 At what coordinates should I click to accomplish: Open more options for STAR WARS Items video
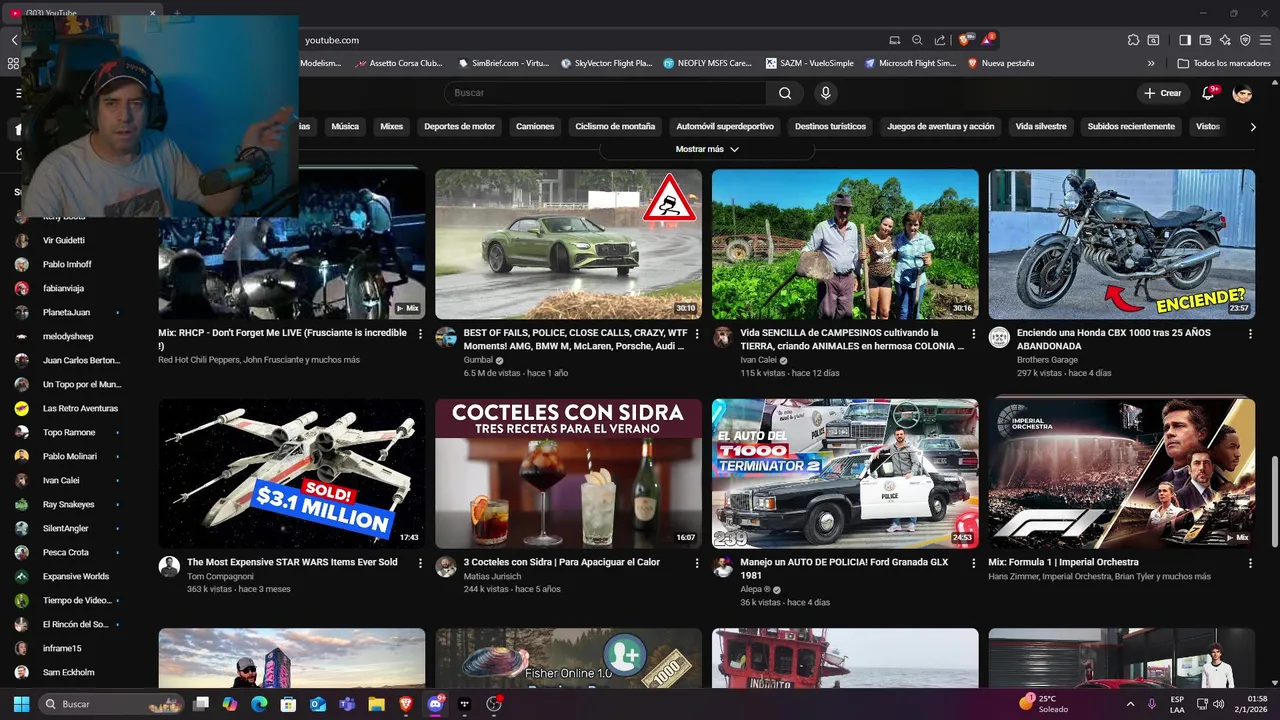420,563
